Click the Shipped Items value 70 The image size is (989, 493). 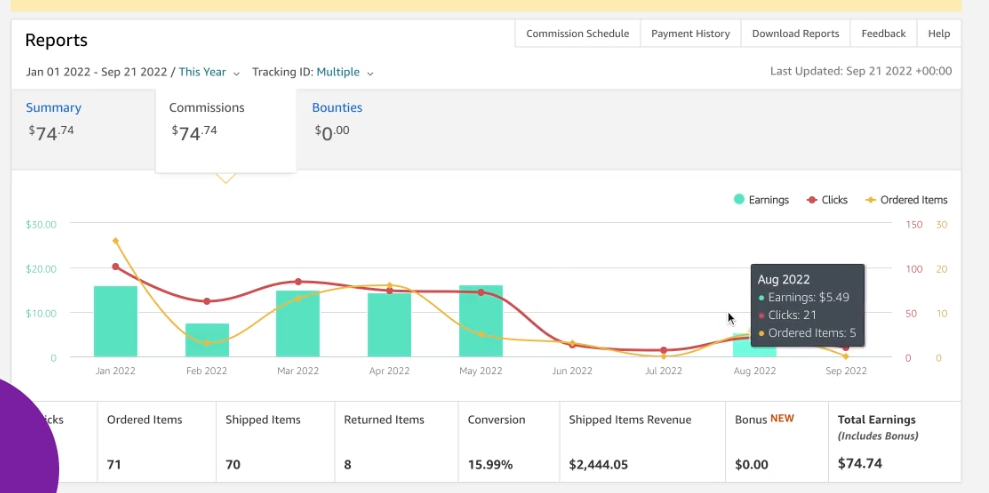(233, 465)
